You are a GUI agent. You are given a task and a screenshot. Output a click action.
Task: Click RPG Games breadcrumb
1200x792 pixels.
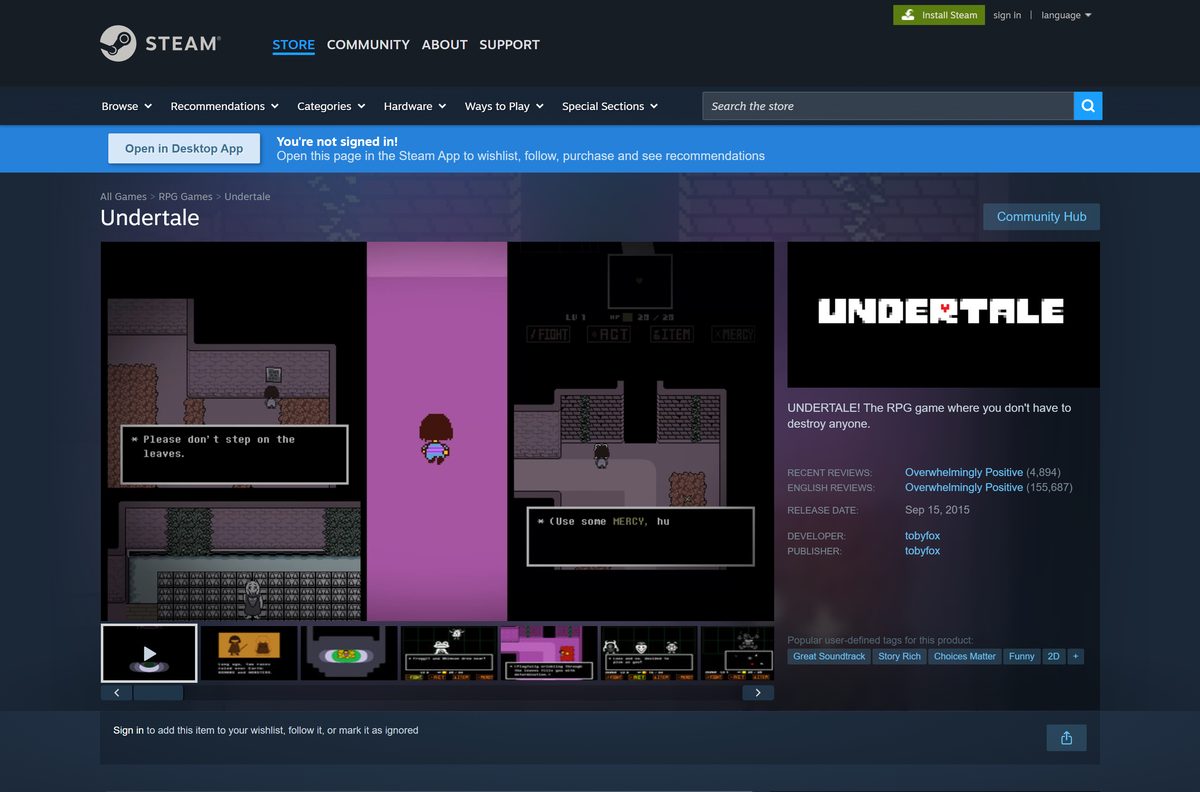[185, 197]
